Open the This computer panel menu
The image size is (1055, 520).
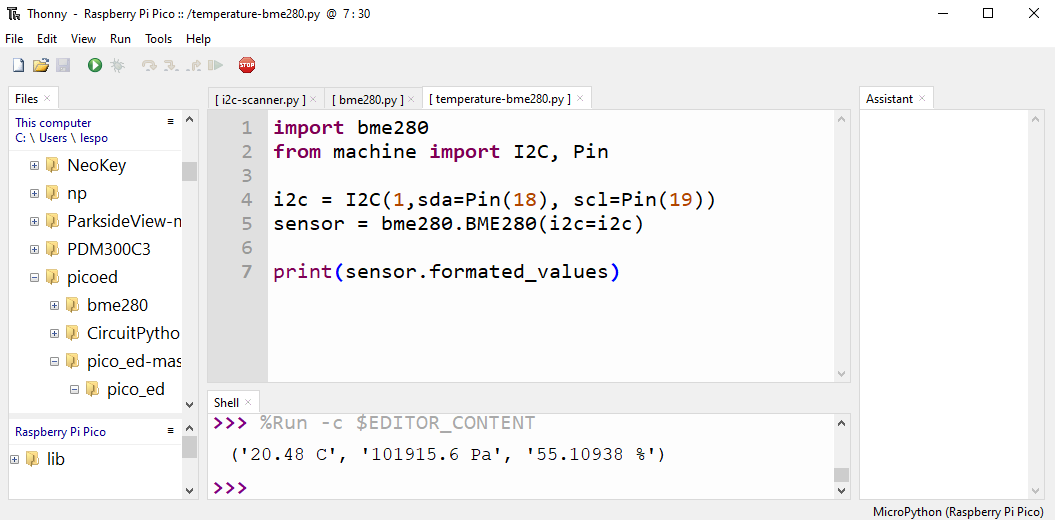tap(171, 122)
